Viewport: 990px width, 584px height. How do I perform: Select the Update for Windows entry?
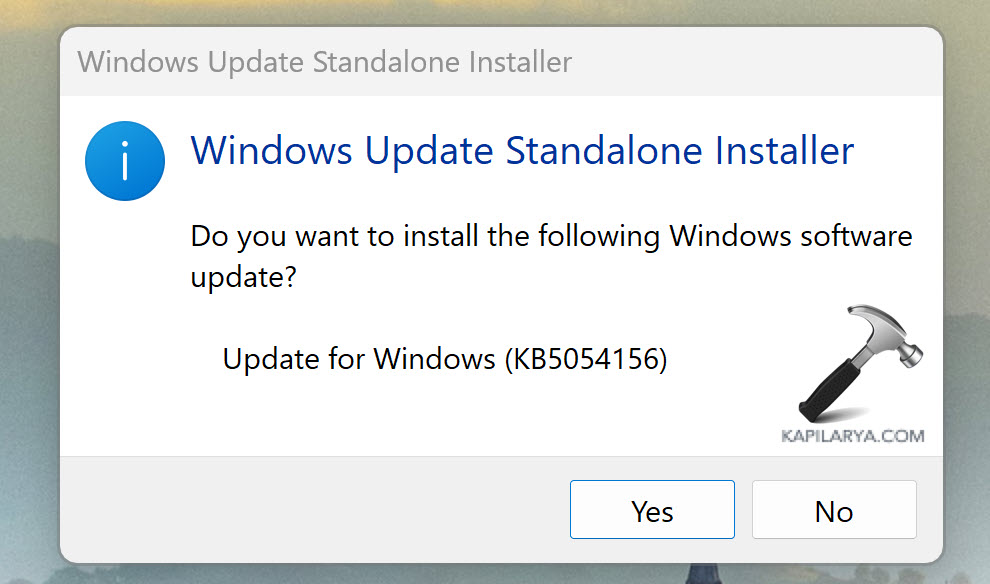pyautogui.click(x=444, y=359)
